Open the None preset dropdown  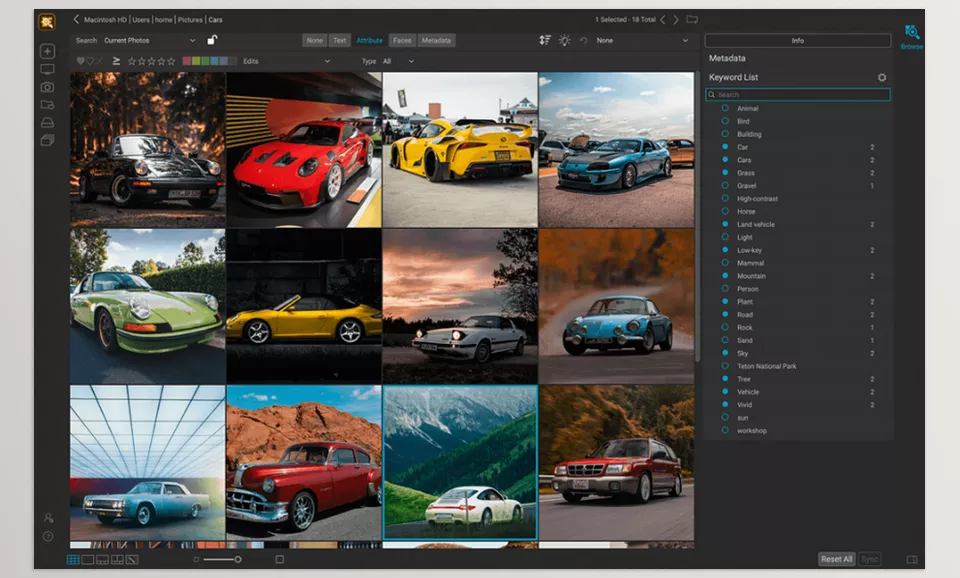(x=642, y=40)
